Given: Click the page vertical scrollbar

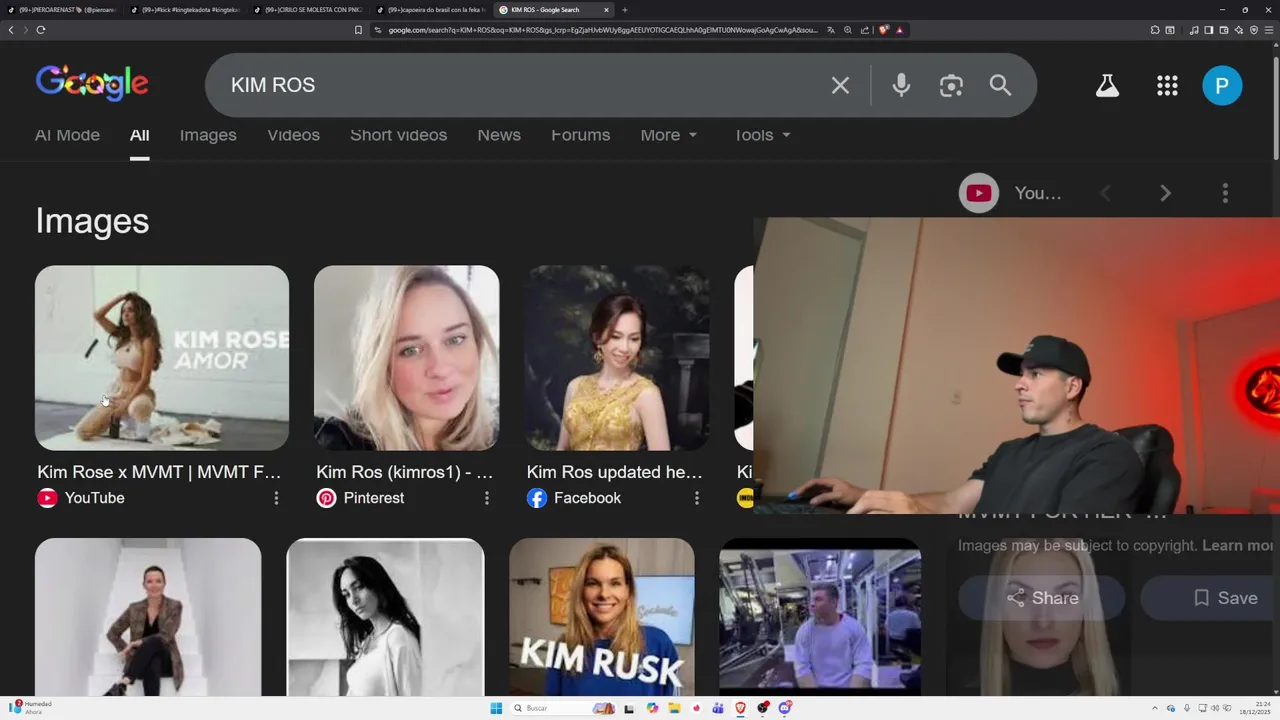Looking at the screenshot, I should click(1275, 110).
